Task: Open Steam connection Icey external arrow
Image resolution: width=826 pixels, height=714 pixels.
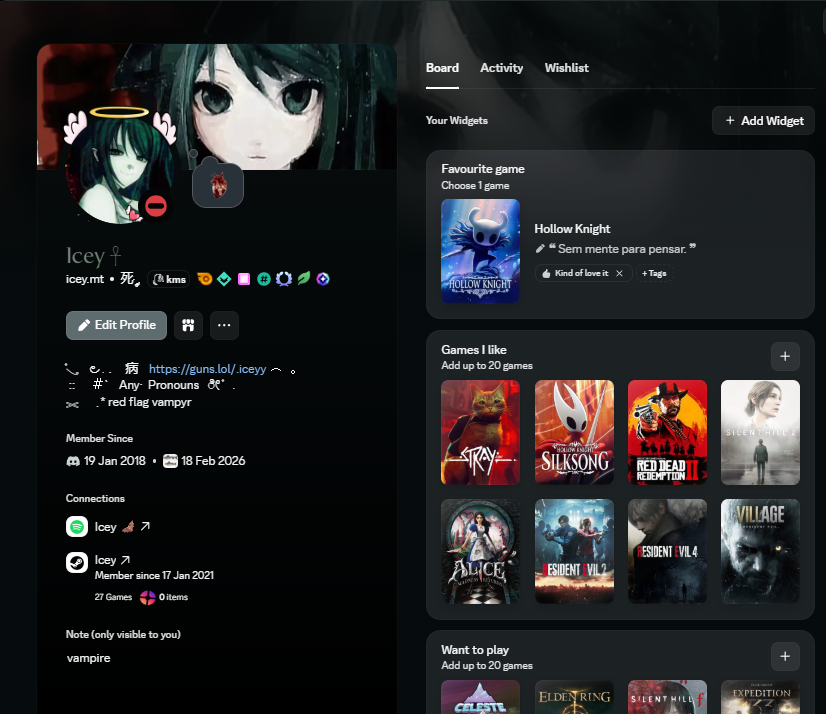Action: pyautogui.click(x=125, y=560)
